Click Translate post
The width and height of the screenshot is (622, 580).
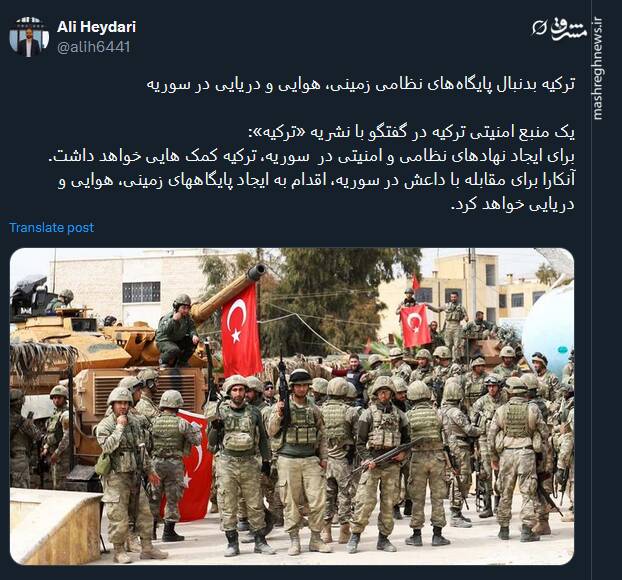52,227
